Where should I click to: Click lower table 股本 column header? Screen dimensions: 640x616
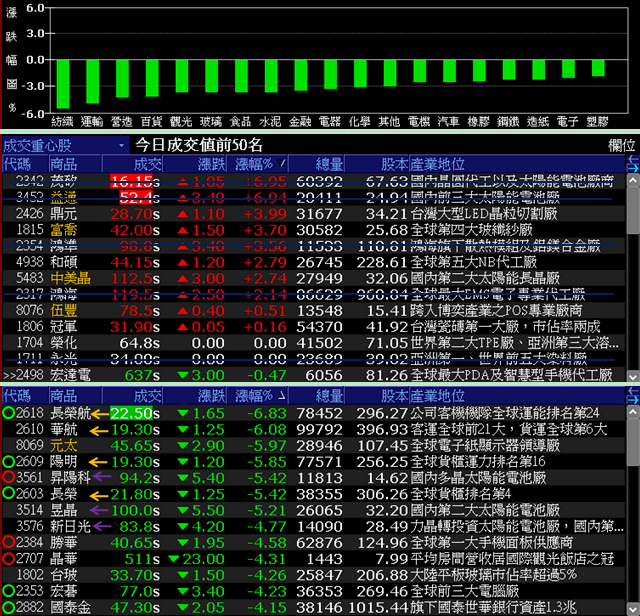point(377,396)
